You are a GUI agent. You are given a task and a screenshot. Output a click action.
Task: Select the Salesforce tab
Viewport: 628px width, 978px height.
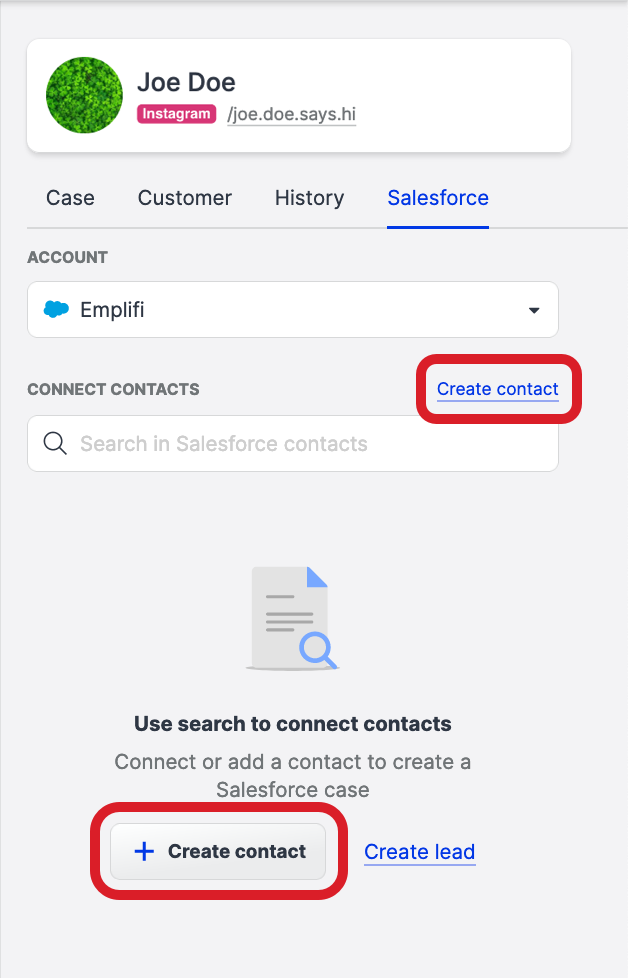point(437,198)
